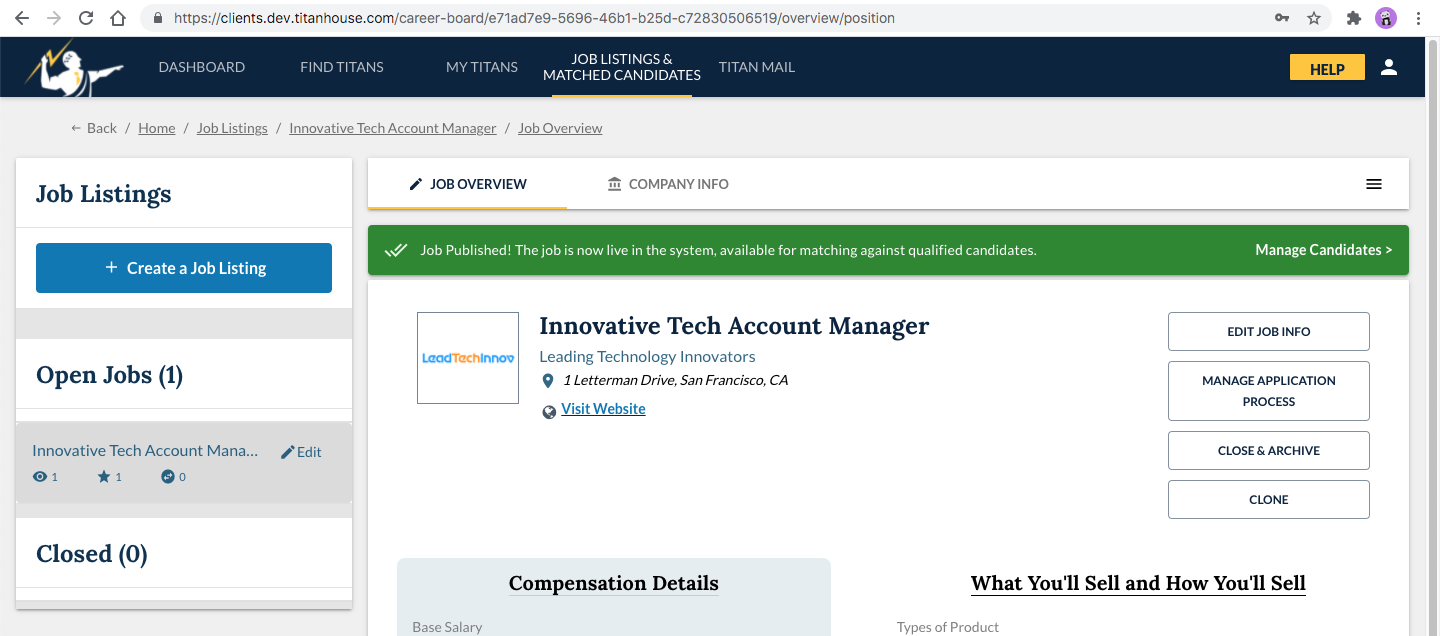
Task: Click the LeadTechInnov company logo thumbnail
Action: [x=468, y=358]
